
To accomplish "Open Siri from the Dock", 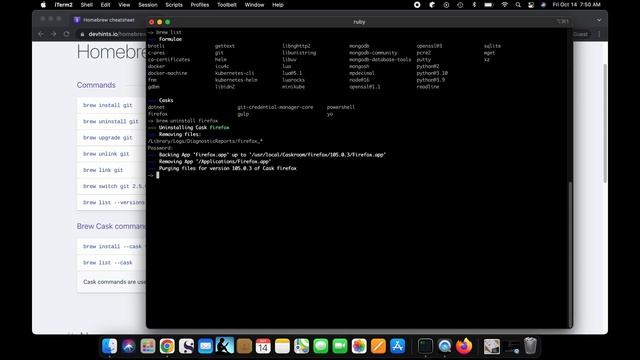I will click(x=129, y=346).
